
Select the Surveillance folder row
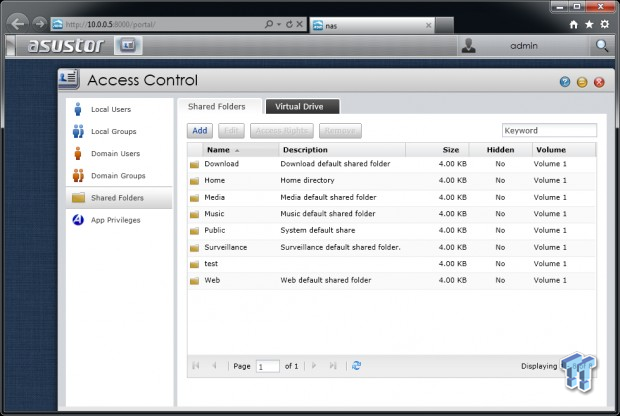(x=391, y=247)
